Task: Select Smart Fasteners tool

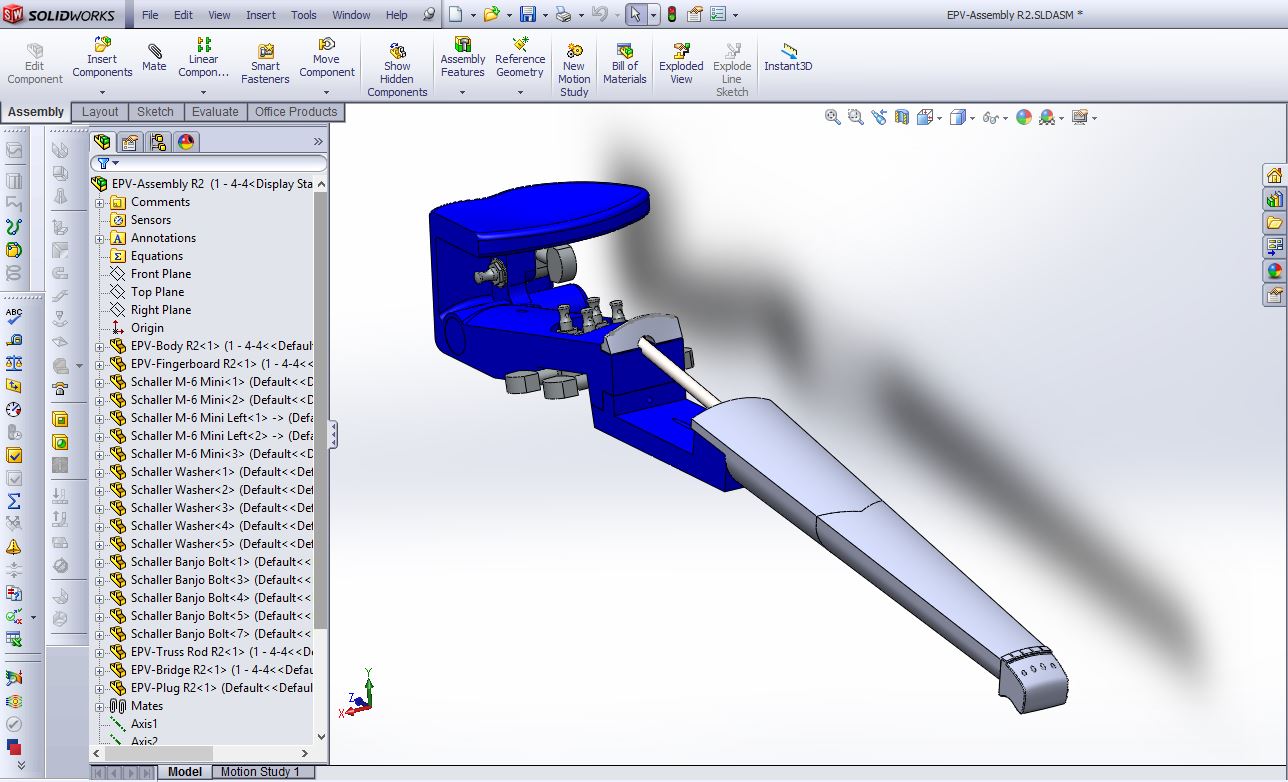Action: click(265, 64)
